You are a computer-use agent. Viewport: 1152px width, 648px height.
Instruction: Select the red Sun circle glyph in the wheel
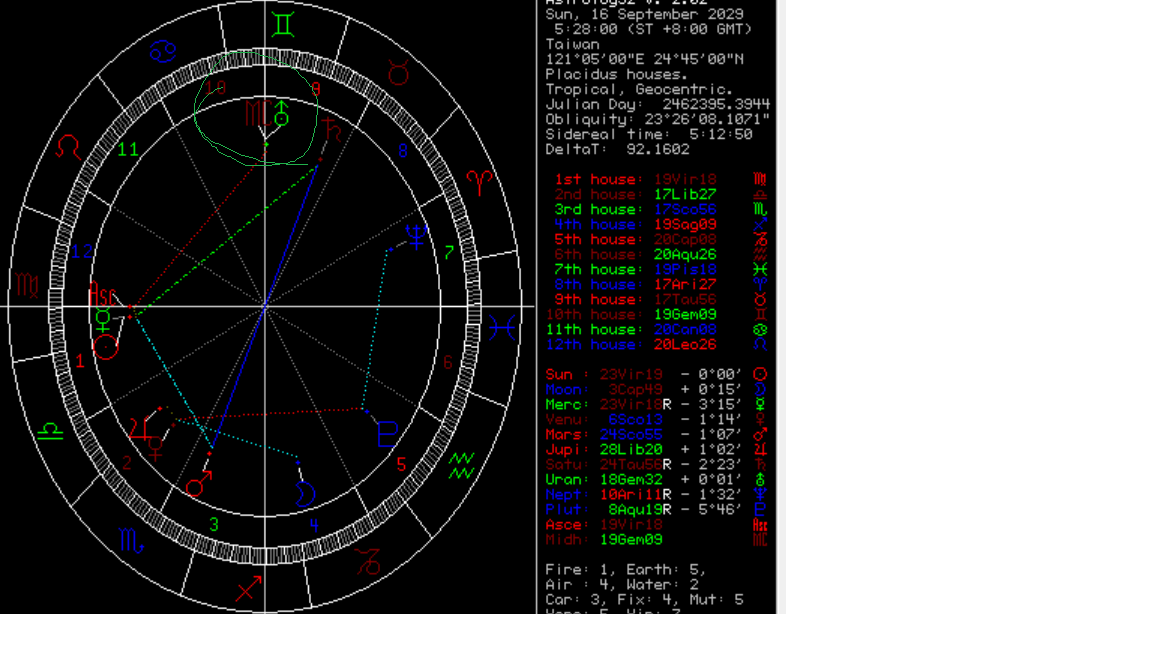pyautogui.click(x=106, y=347)
